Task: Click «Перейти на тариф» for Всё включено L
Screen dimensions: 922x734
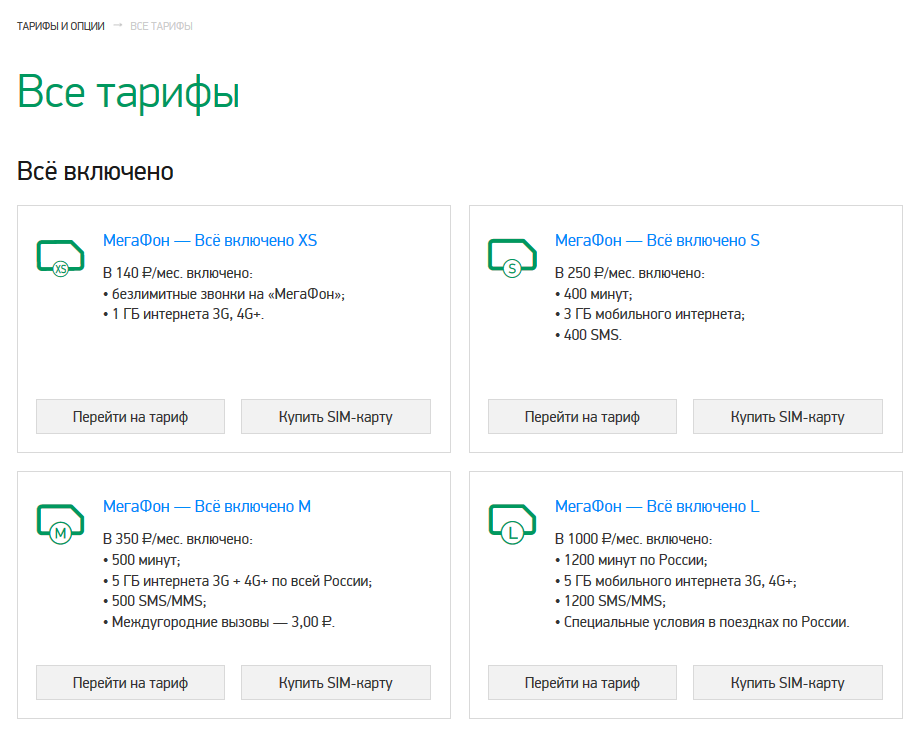Action: tap(581, 683)
